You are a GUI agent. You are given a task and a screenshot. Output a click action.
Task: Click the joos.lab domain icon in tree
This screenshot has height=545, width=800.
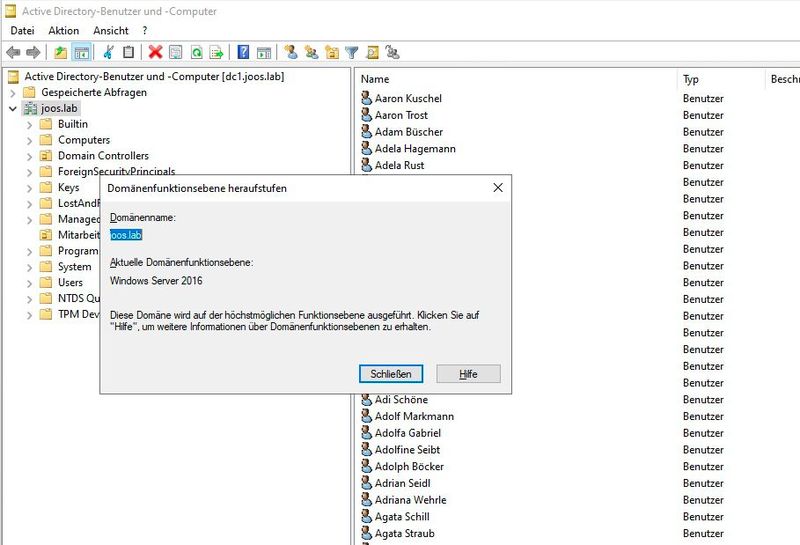pyautogui.click(x=31, y=108)
